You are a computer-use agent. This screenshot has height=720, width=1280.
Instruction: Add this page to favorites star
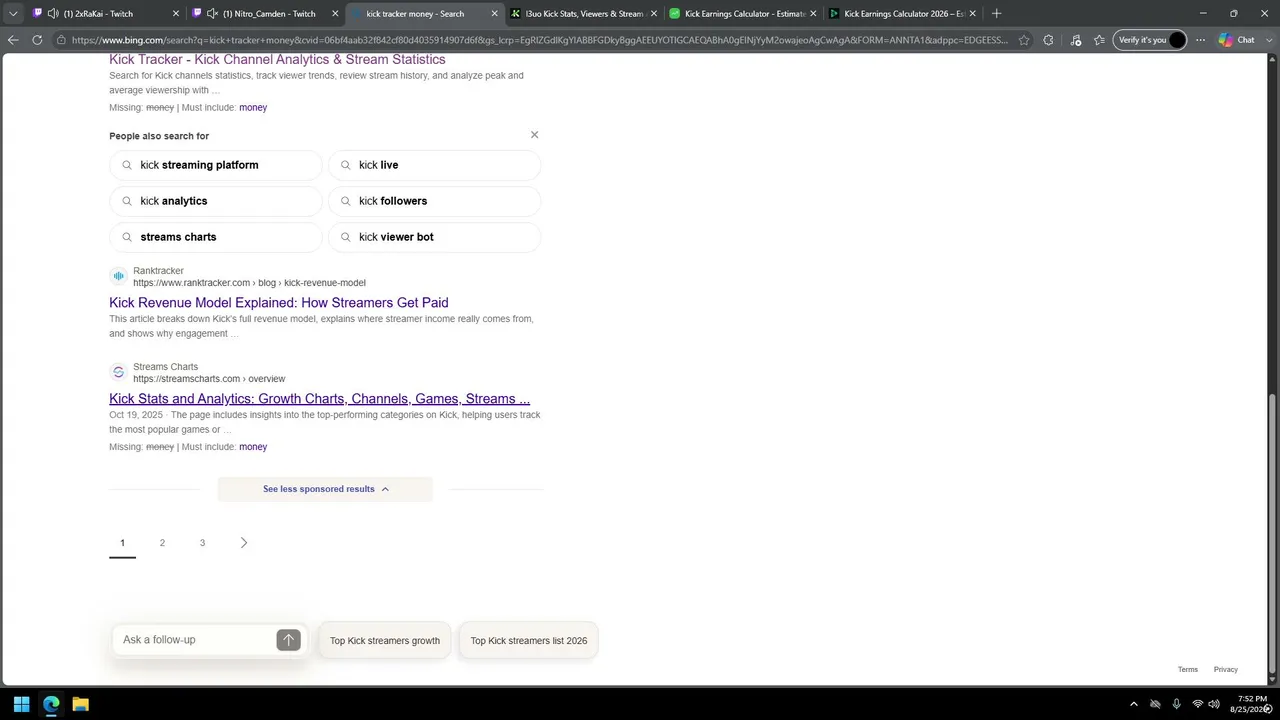1024,40
